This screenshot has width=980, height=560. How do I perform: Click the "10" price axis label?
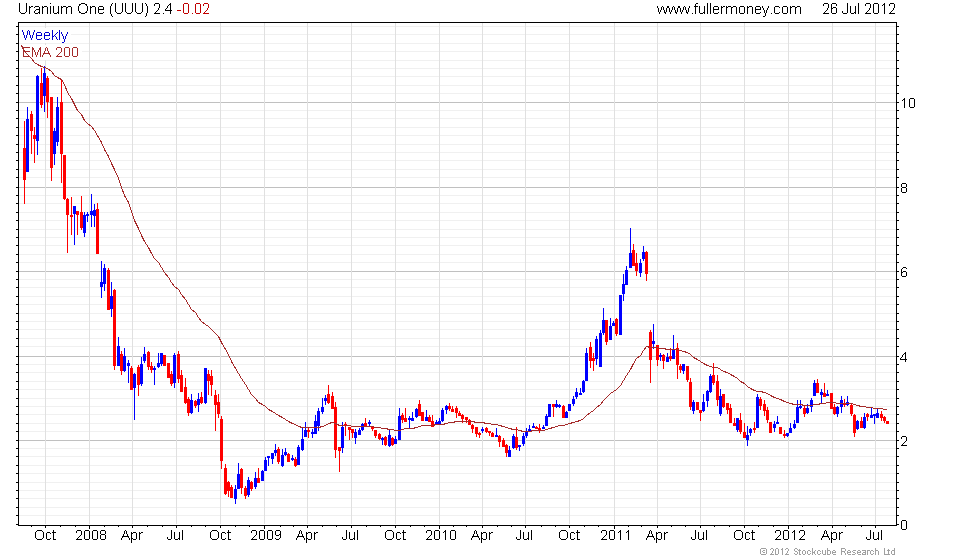click(x=908, y=103)
